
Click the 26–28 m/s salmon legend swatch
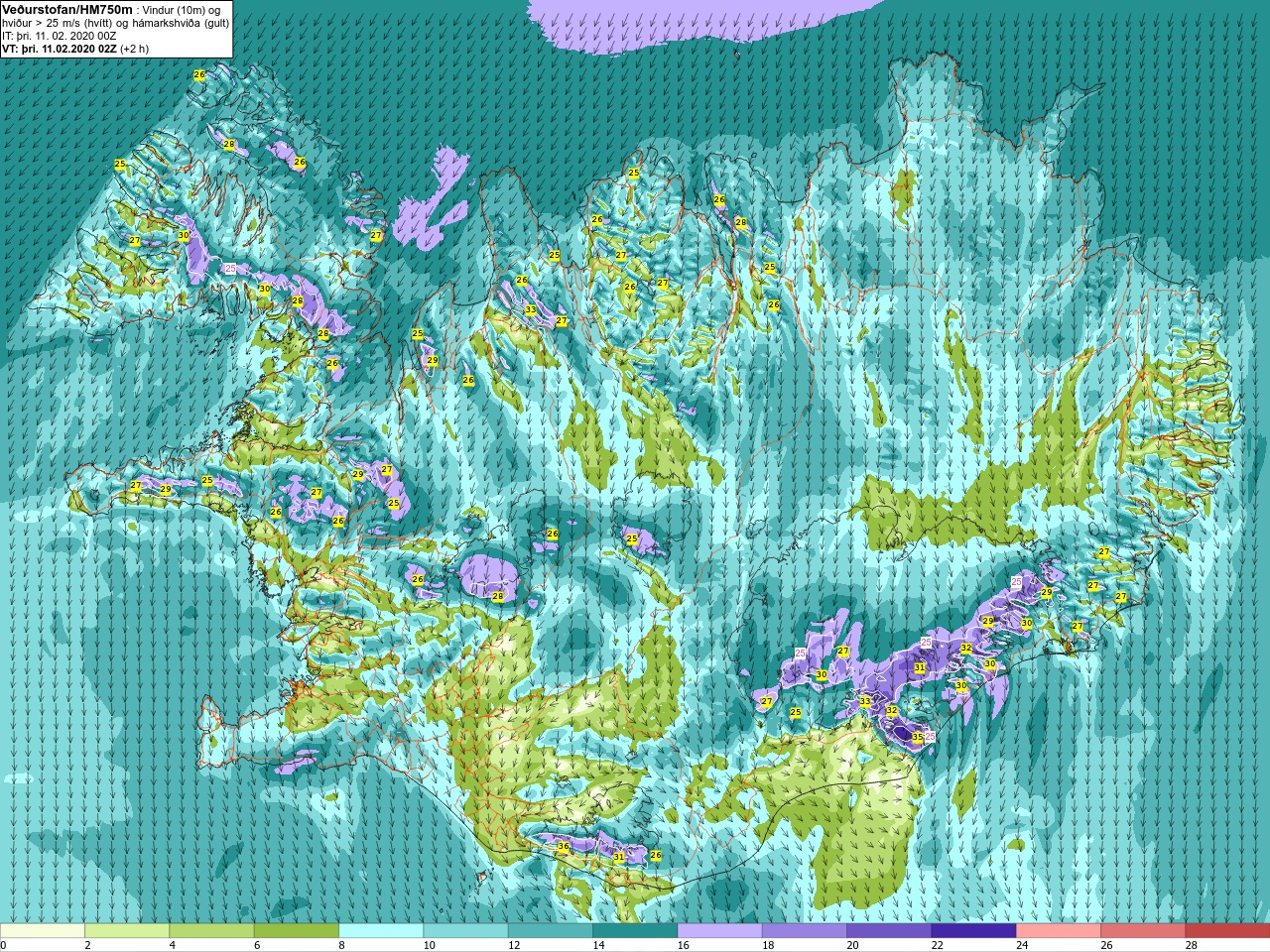point(1143,931)
